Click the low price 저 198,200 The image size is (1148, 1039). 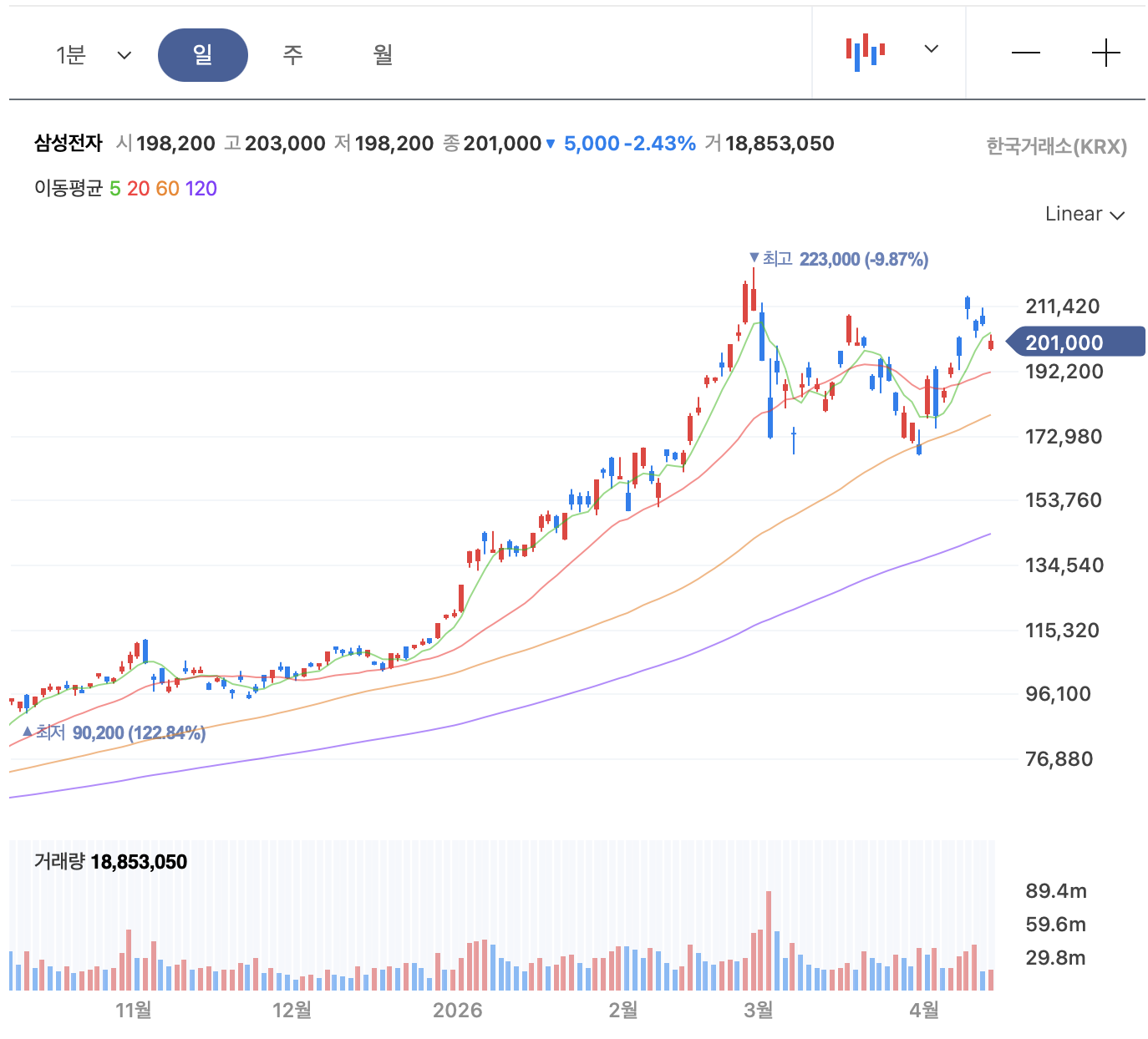[x=384, y=144]
